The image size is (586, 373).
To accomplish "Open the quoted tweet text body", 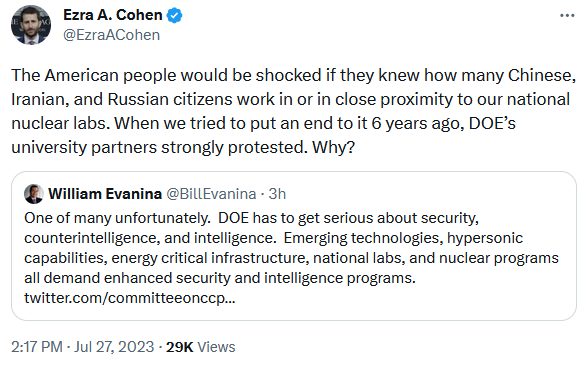I will point(292,258).
